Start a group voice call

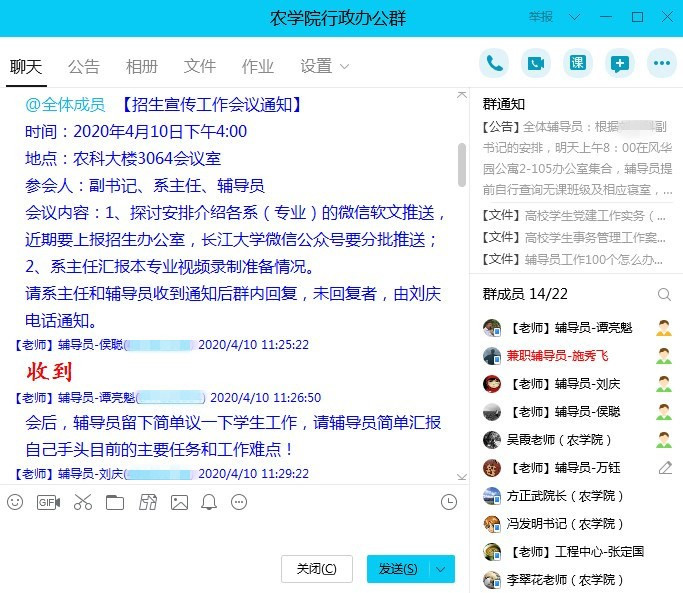(494, 64)
